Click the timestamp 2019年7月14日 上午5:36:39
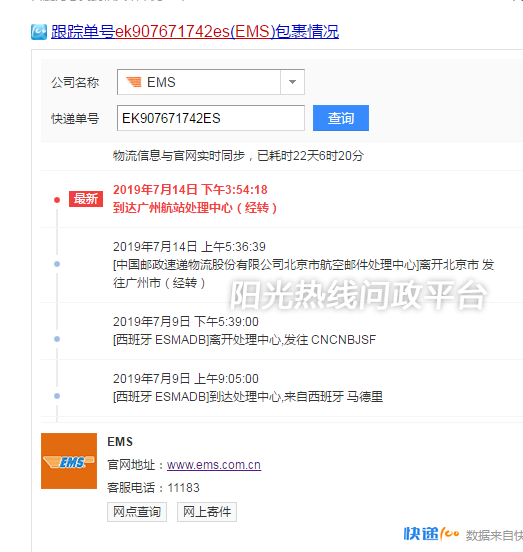523x552 pixels. pyautogui.click(x=189, y=247)
